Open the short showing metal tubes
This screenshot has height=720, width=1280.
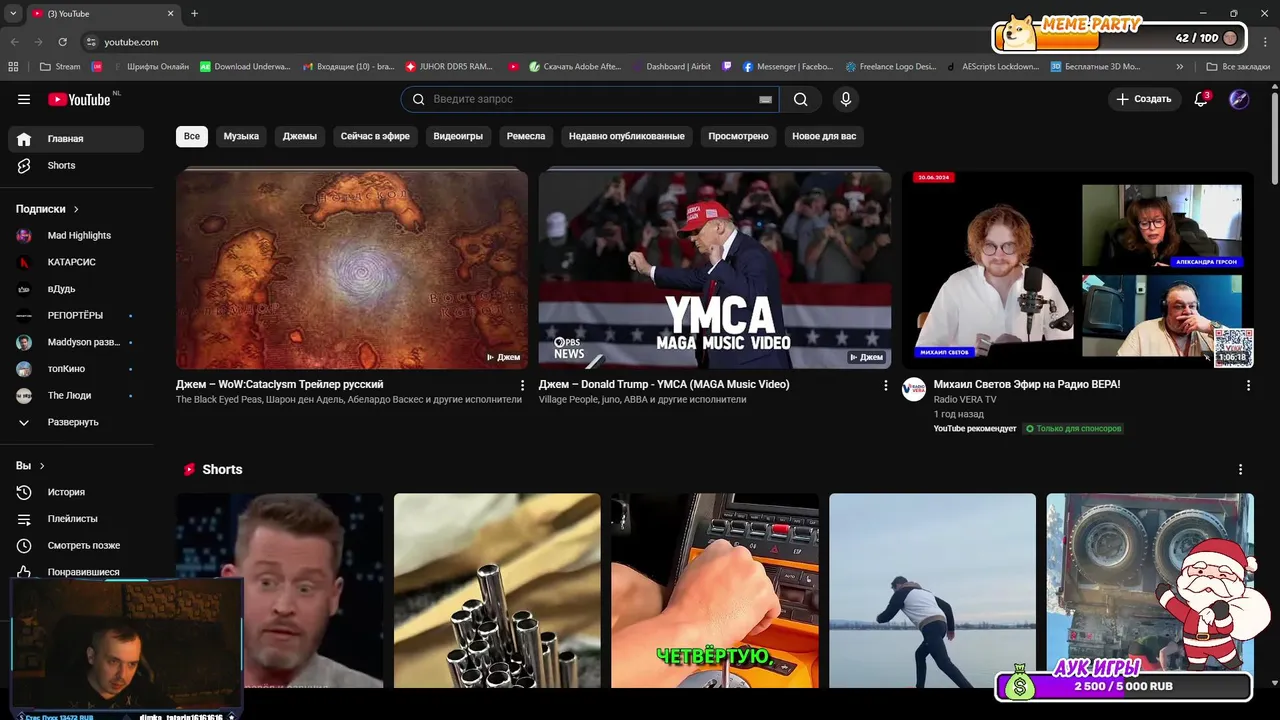coord(497,590)
